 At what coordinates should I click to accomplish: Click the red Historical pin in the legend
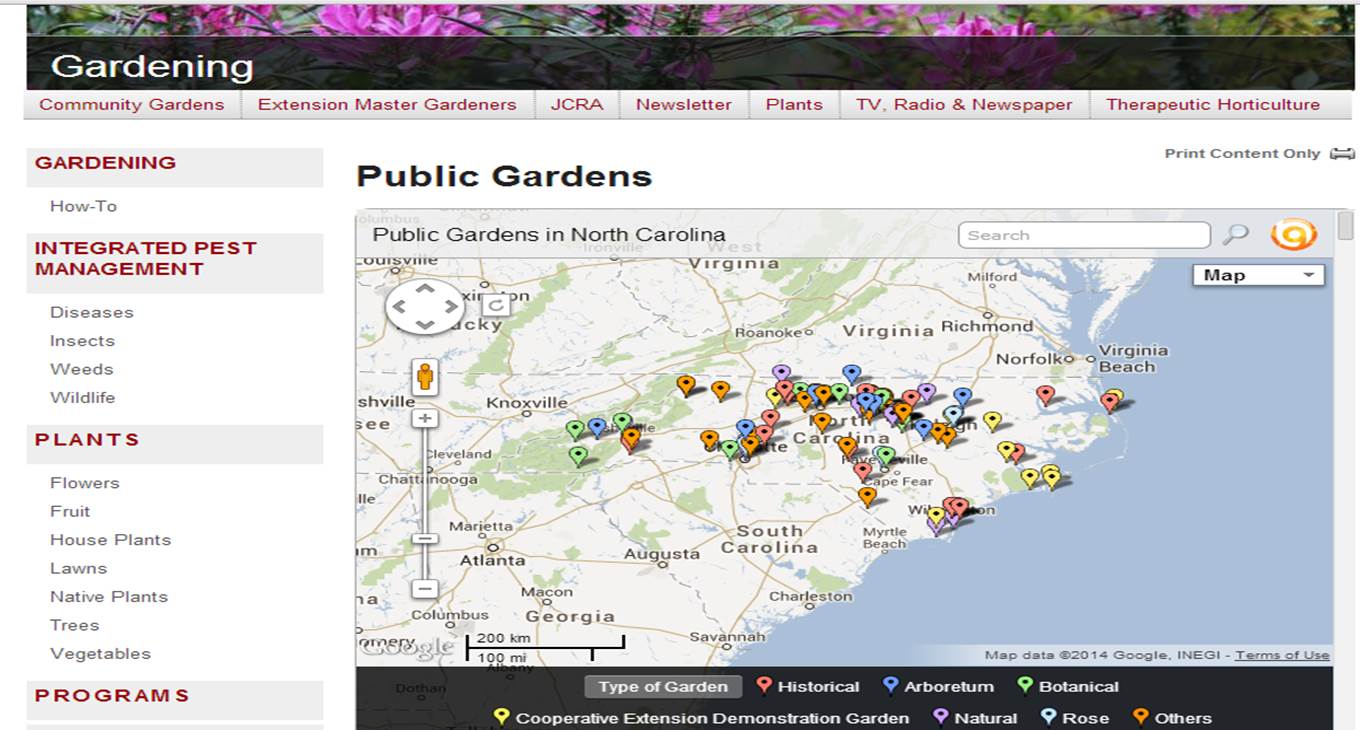coord(764,685)
